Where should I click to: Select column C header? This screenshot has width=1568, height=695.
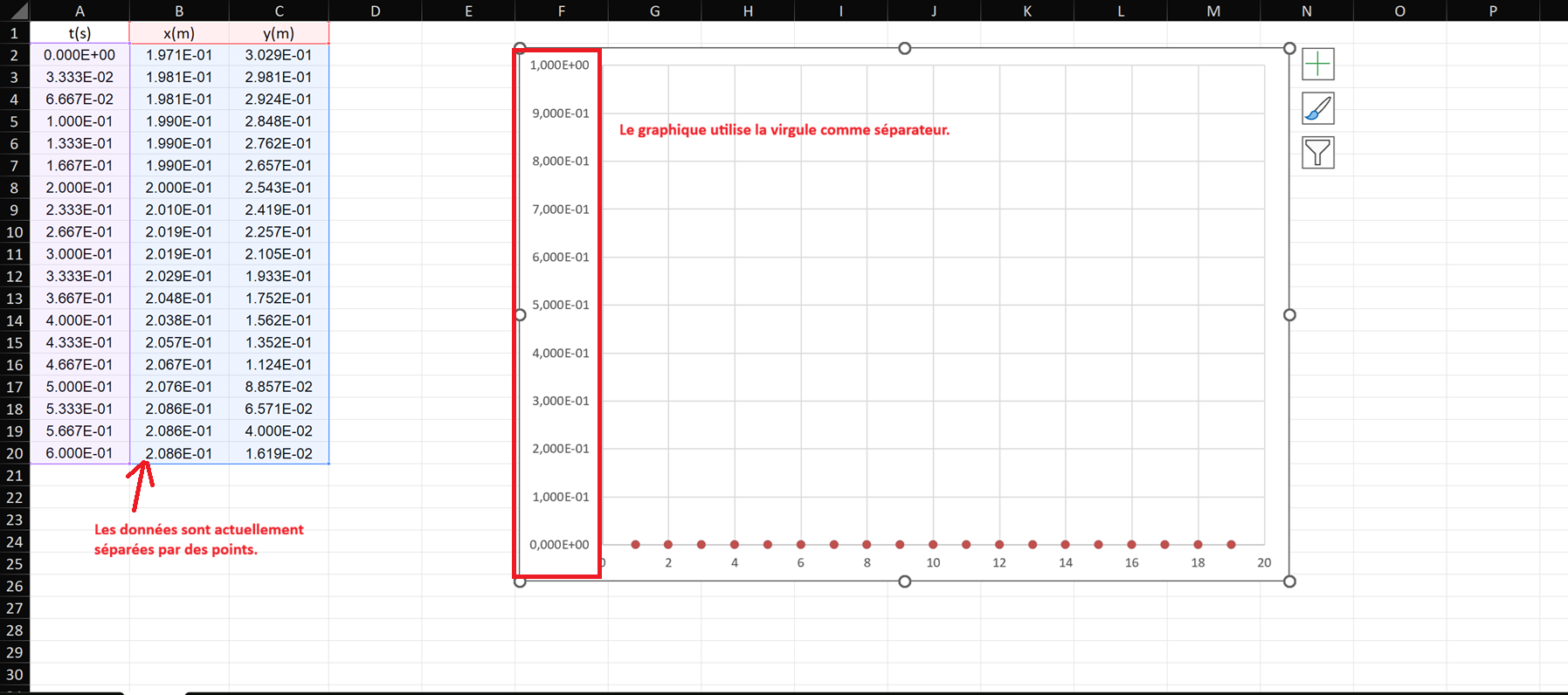[x=279, y=10]
